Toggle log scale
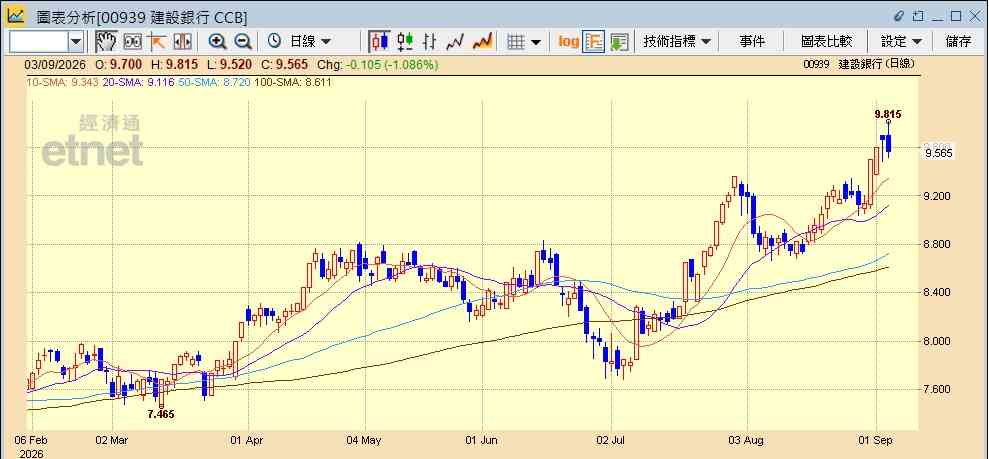The height and width of the screenshot is (459, 989). (x=568, y=42)
